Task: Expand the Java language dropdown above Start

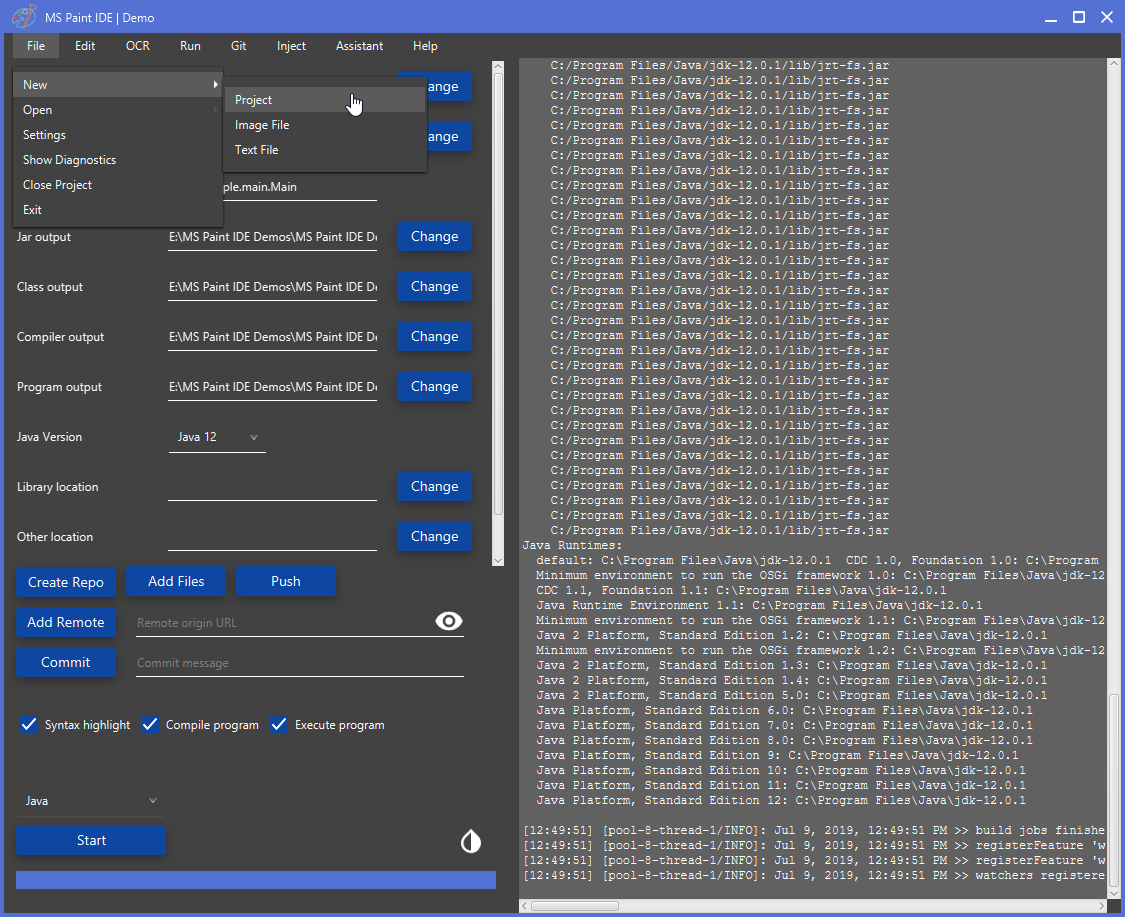Action: 90,801
